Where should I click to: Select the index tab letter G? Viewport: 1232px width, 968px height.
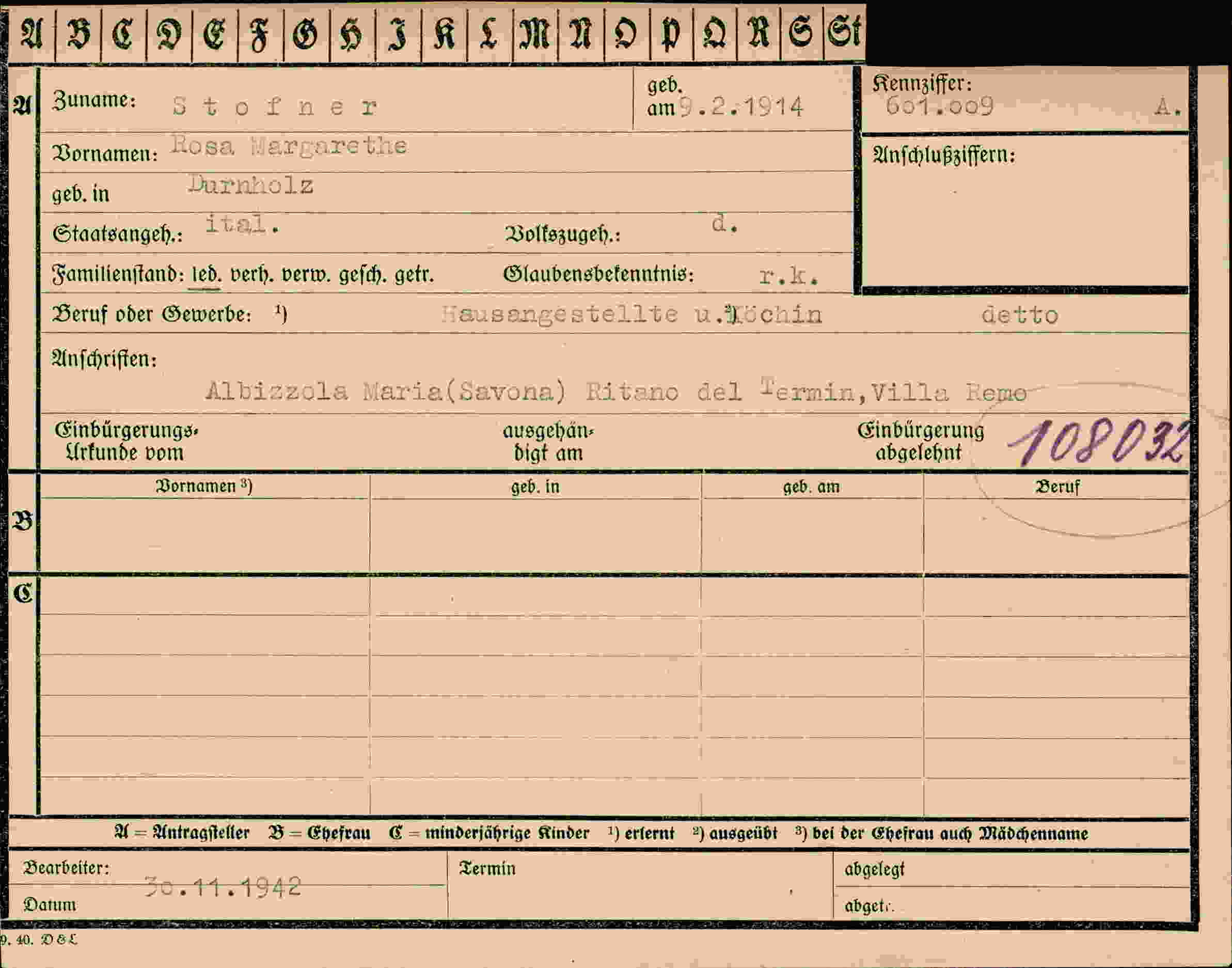306,33
